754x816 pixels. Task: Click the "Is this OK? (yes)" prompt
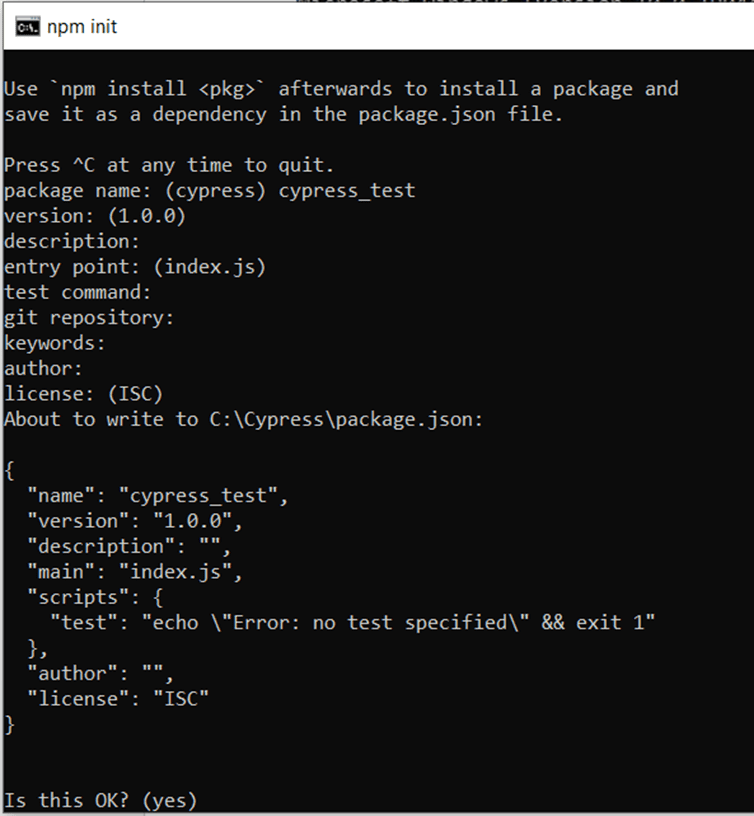[101, 800]
